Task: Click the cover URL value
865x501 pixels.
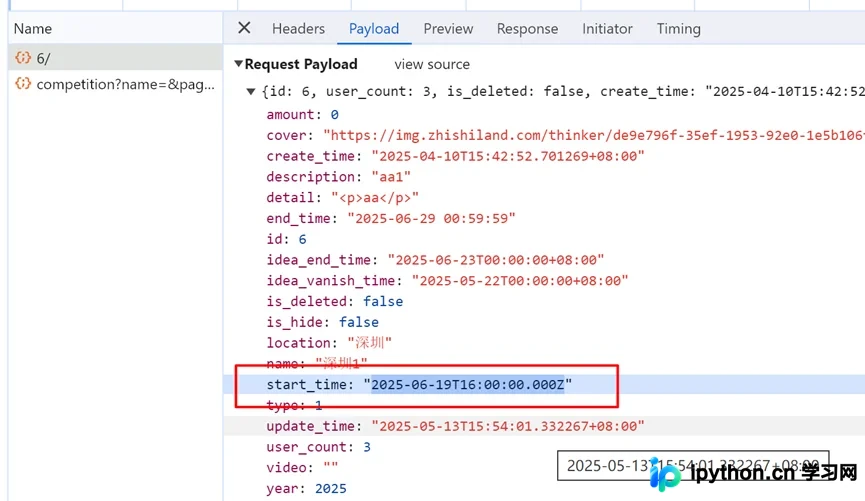Action: 594,136
